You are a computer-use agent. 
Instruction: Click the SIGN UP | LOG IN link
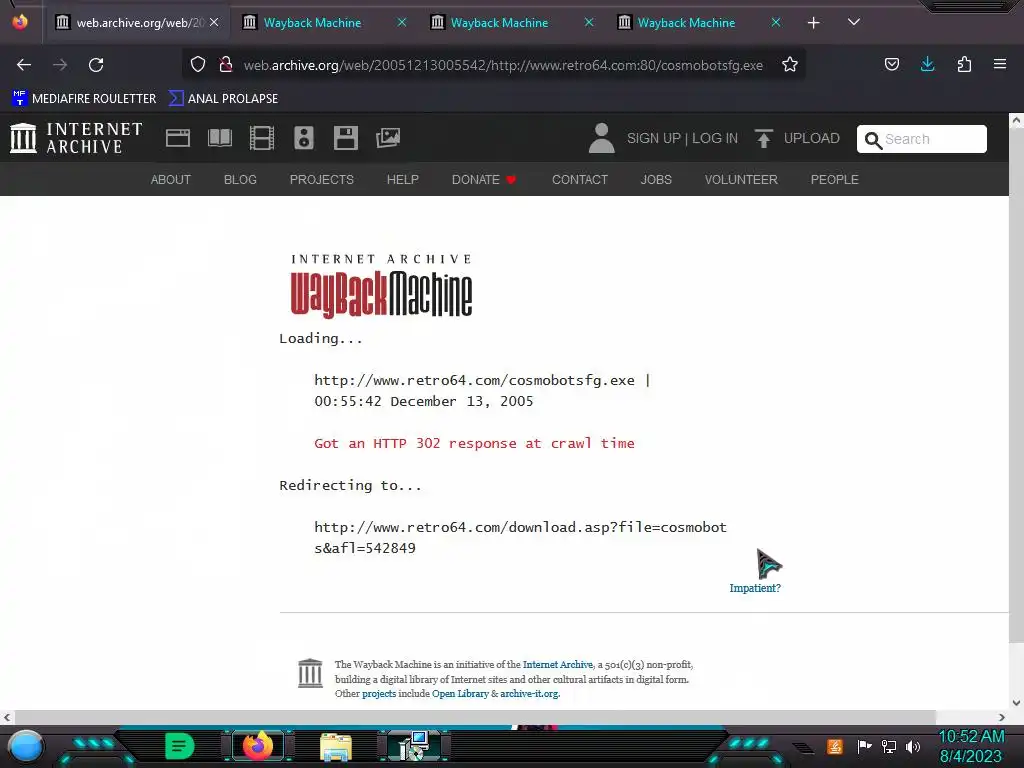(x=682, y=138)
